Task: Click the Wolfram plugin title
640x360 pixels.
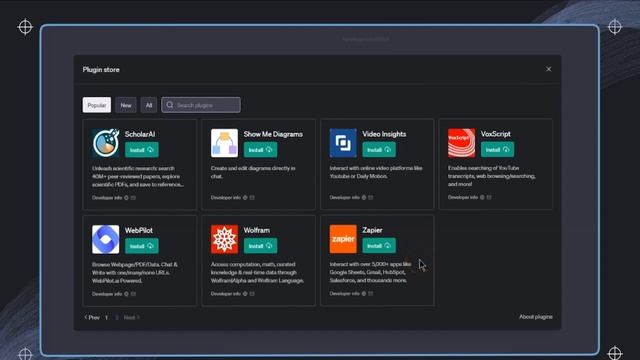Action: tap(257, 230)
